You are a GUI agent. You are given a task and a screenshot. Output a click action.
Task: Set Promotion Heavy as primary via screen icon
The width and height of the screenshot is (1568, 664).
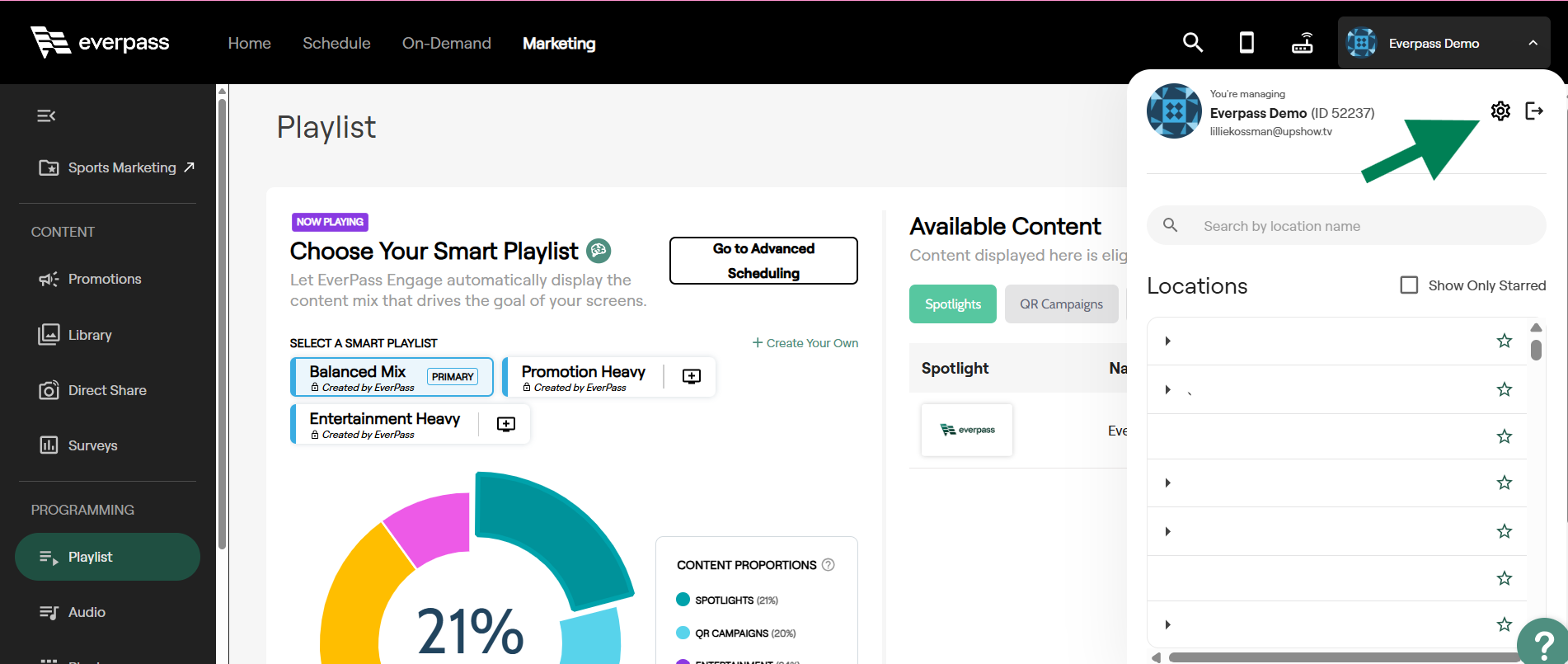click(692, 376)
